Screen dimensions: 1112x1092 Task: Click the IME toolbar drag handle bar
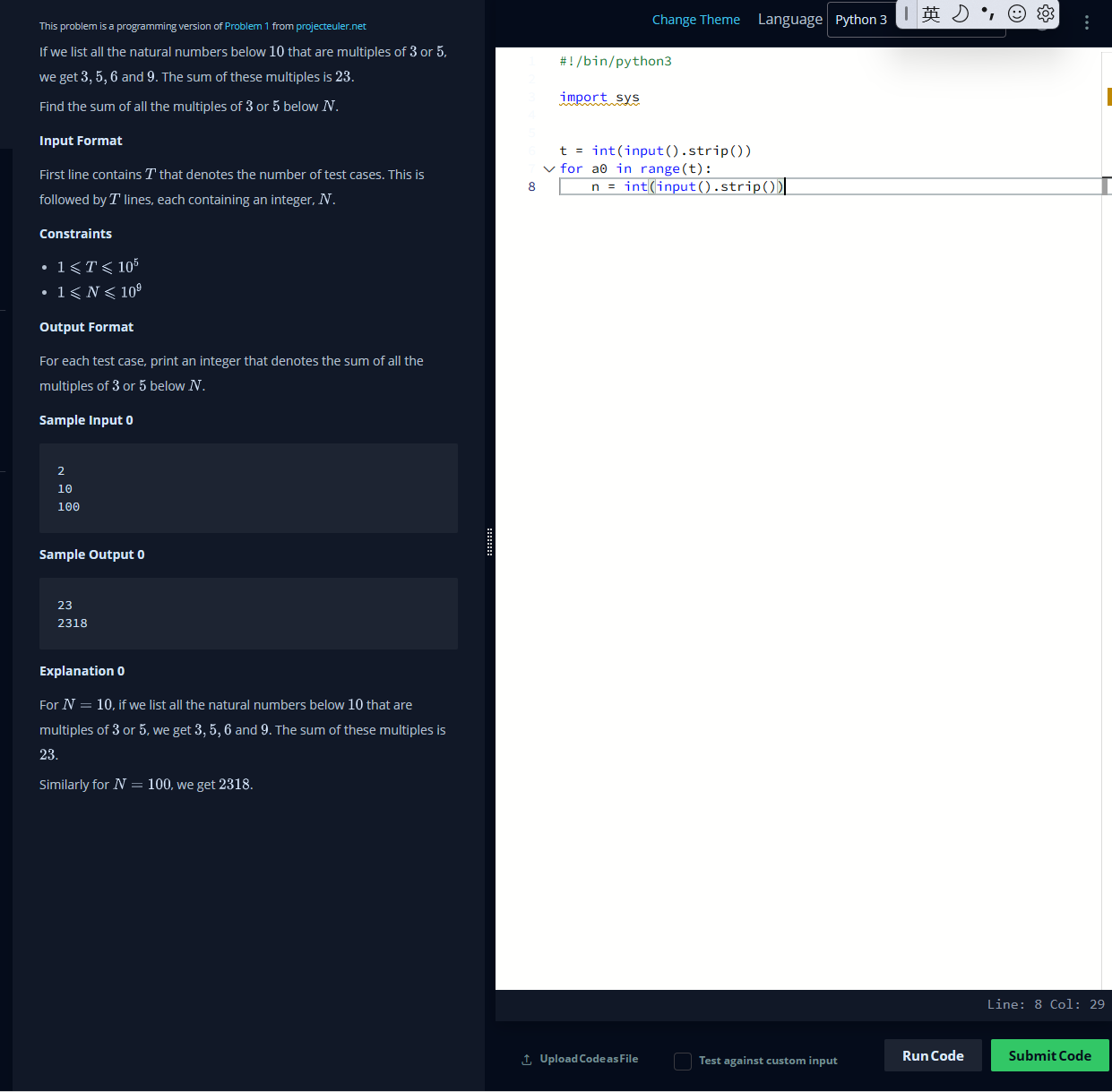[906, 13]
